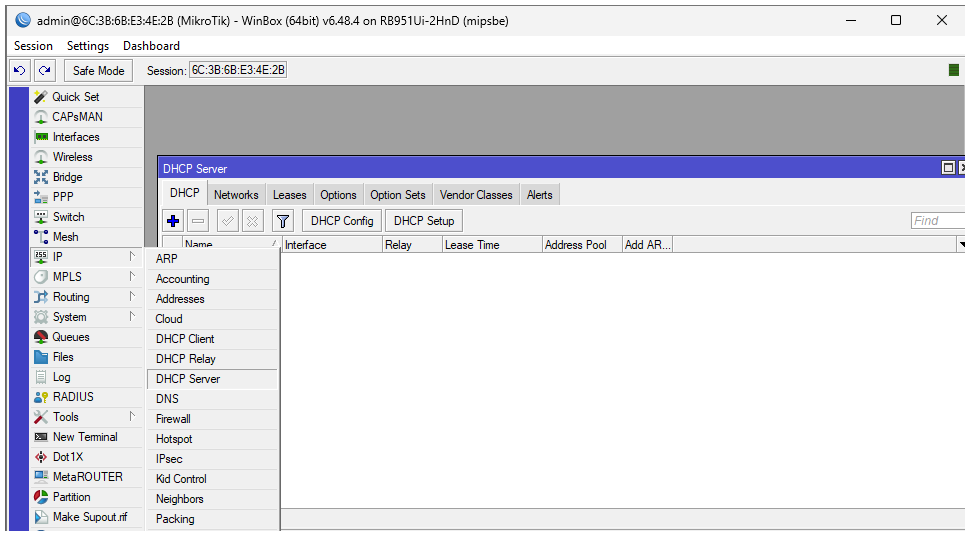Select DHCP Server from IP submenu
970x536 pixels.
(x=212, y=379)
